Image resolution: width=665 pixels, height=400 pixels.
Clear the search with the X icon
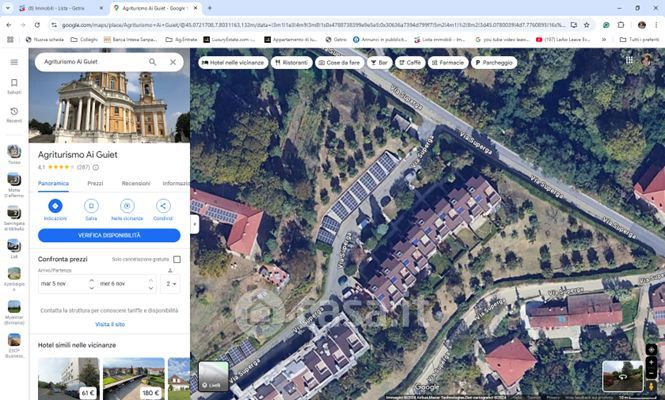pos(172,62)
